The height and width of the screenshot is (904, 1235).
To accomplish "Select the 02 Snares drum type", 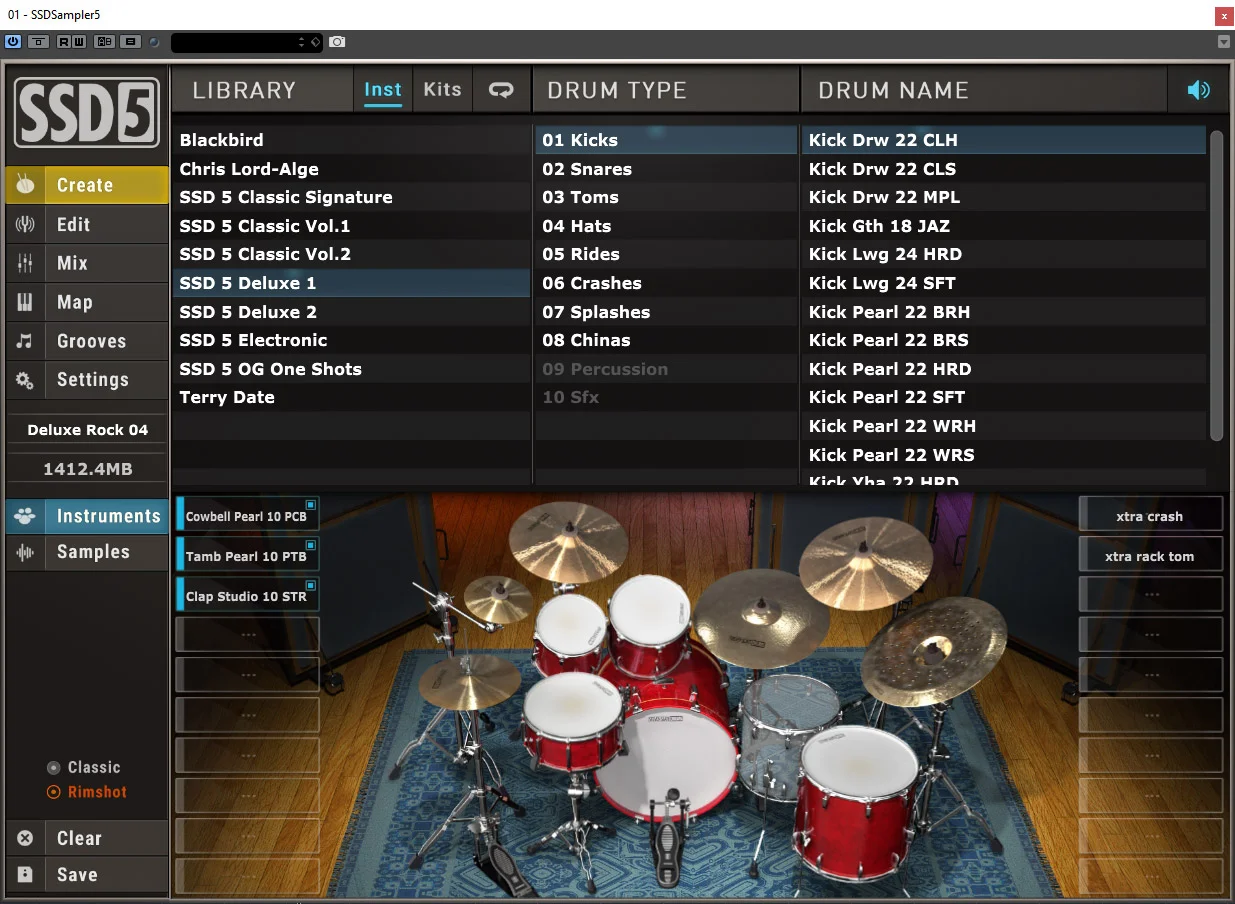I will (x=666, y=169).
